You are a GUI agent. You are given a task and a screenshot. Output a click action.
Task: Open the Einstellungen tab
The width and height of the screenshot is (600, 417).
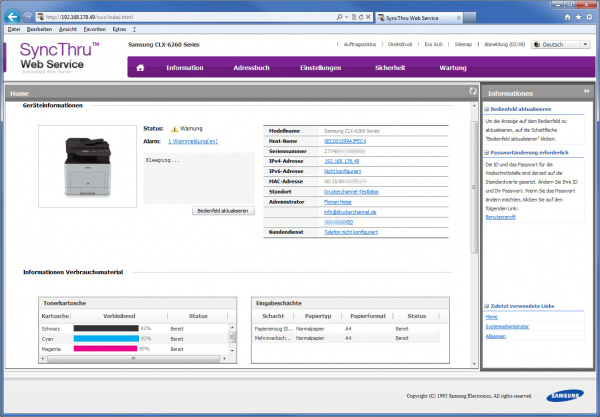[321, 68]
